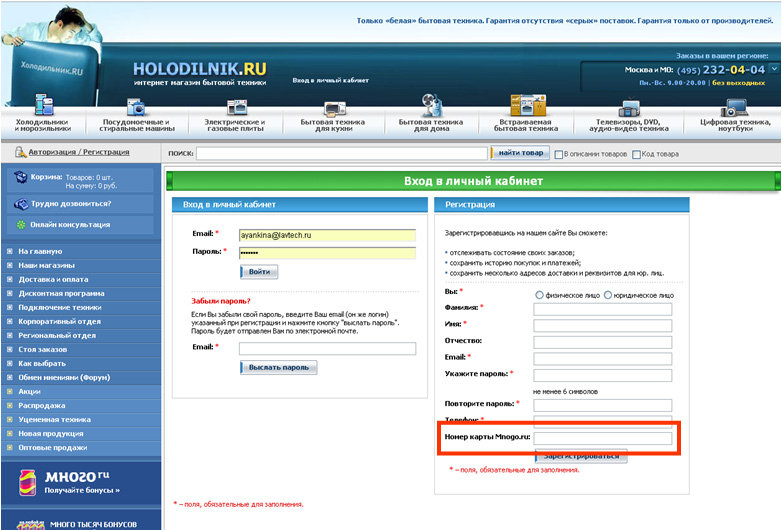
Task: Open the kitchen appliances microwave icon
Action: (335, 109)
